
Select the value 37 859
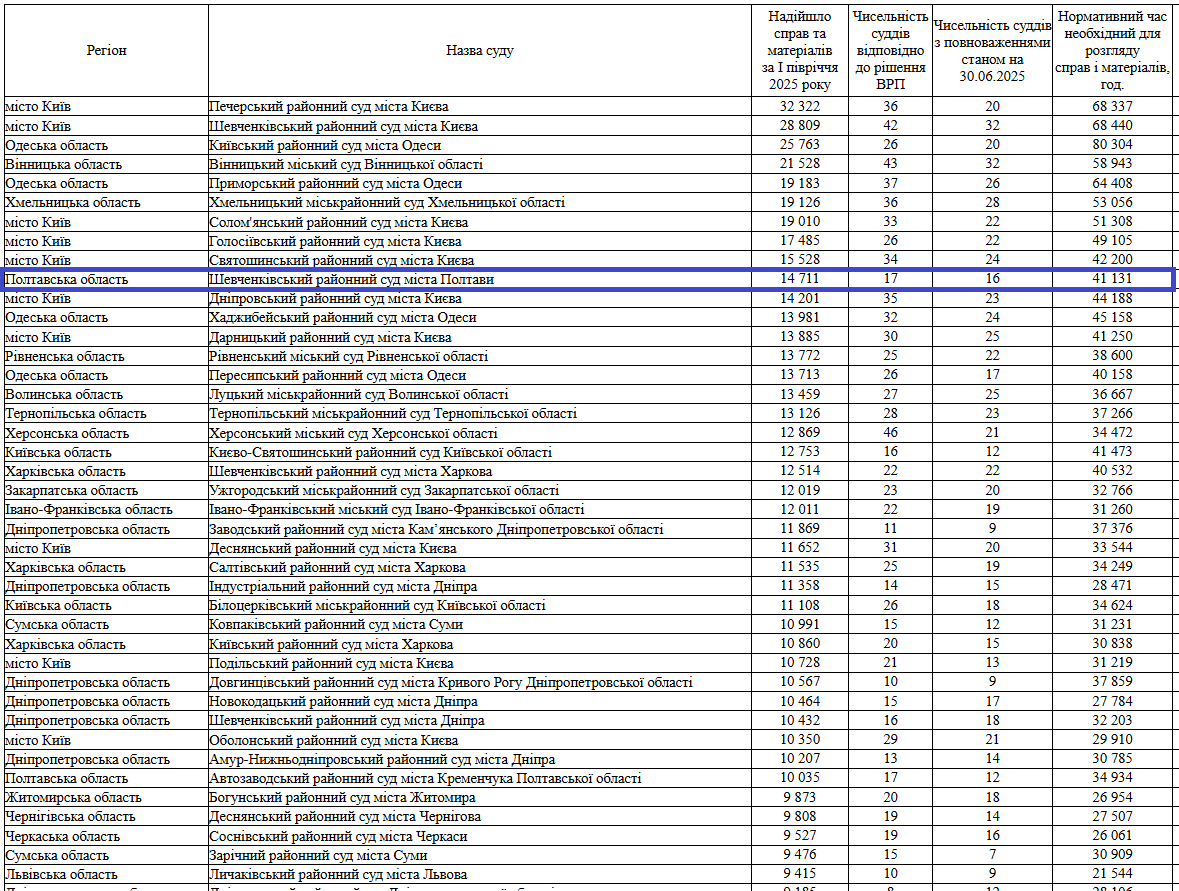coord(1112,682)
